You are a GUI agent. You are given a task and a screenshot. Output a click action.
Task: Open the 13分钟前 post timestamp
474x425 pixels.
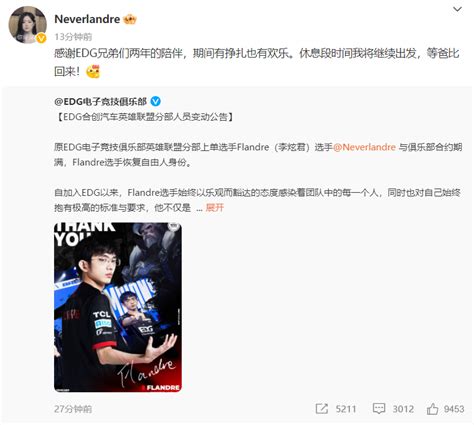73,37
